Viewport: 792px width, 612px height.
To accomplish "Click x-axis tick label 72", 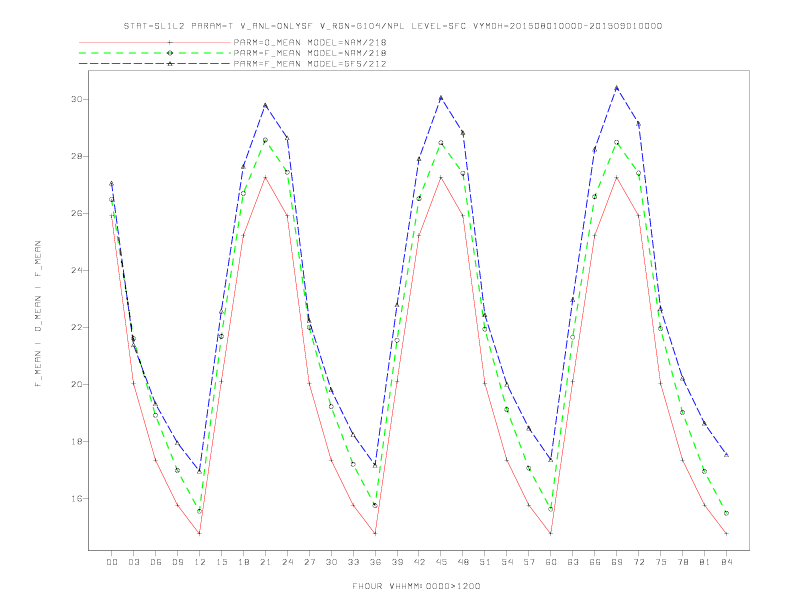I will 638,562.
